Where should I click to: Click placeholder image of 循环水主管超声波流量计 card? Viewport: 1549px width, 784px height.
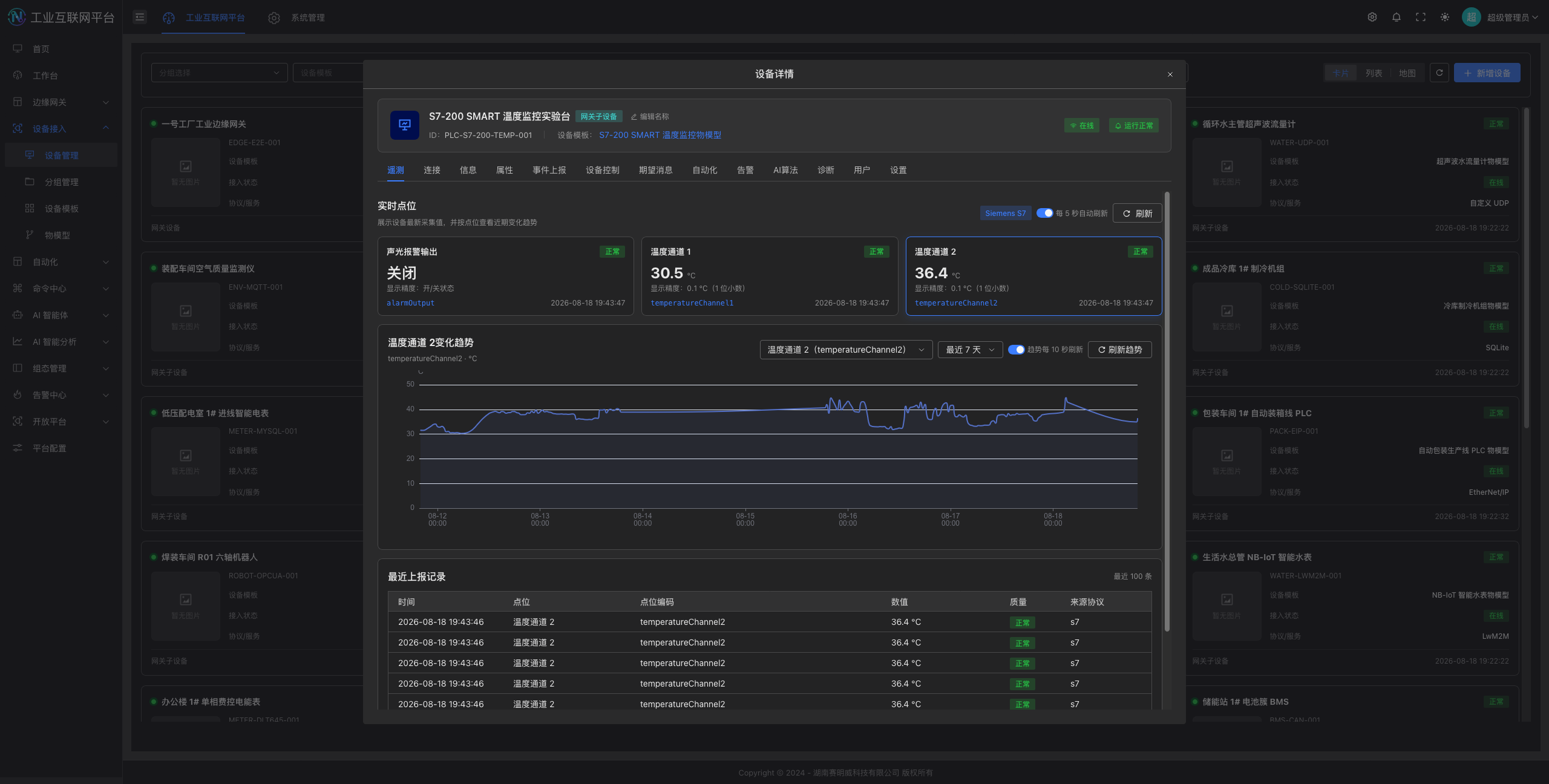[x=1227, y=172]
